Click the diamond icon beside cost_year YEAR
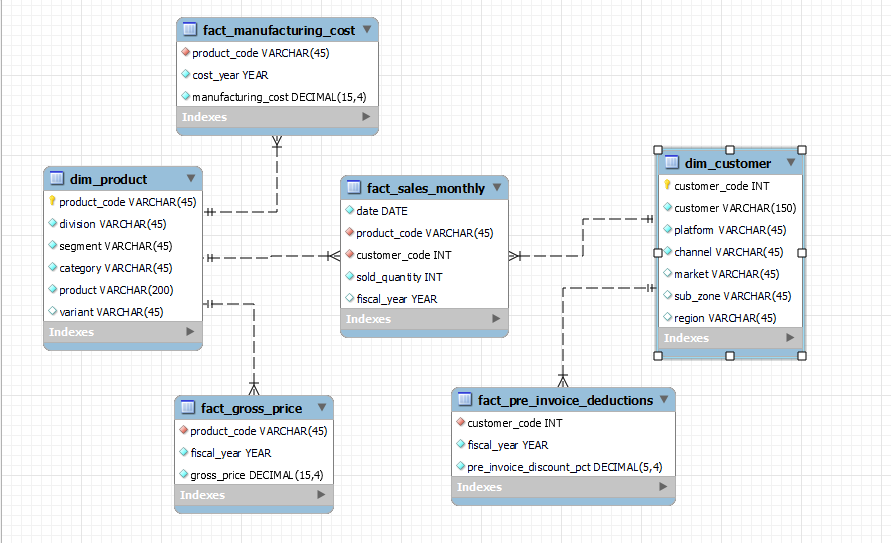Image resolution: width=891 pixels, height=543 pixels. (185, 74)
